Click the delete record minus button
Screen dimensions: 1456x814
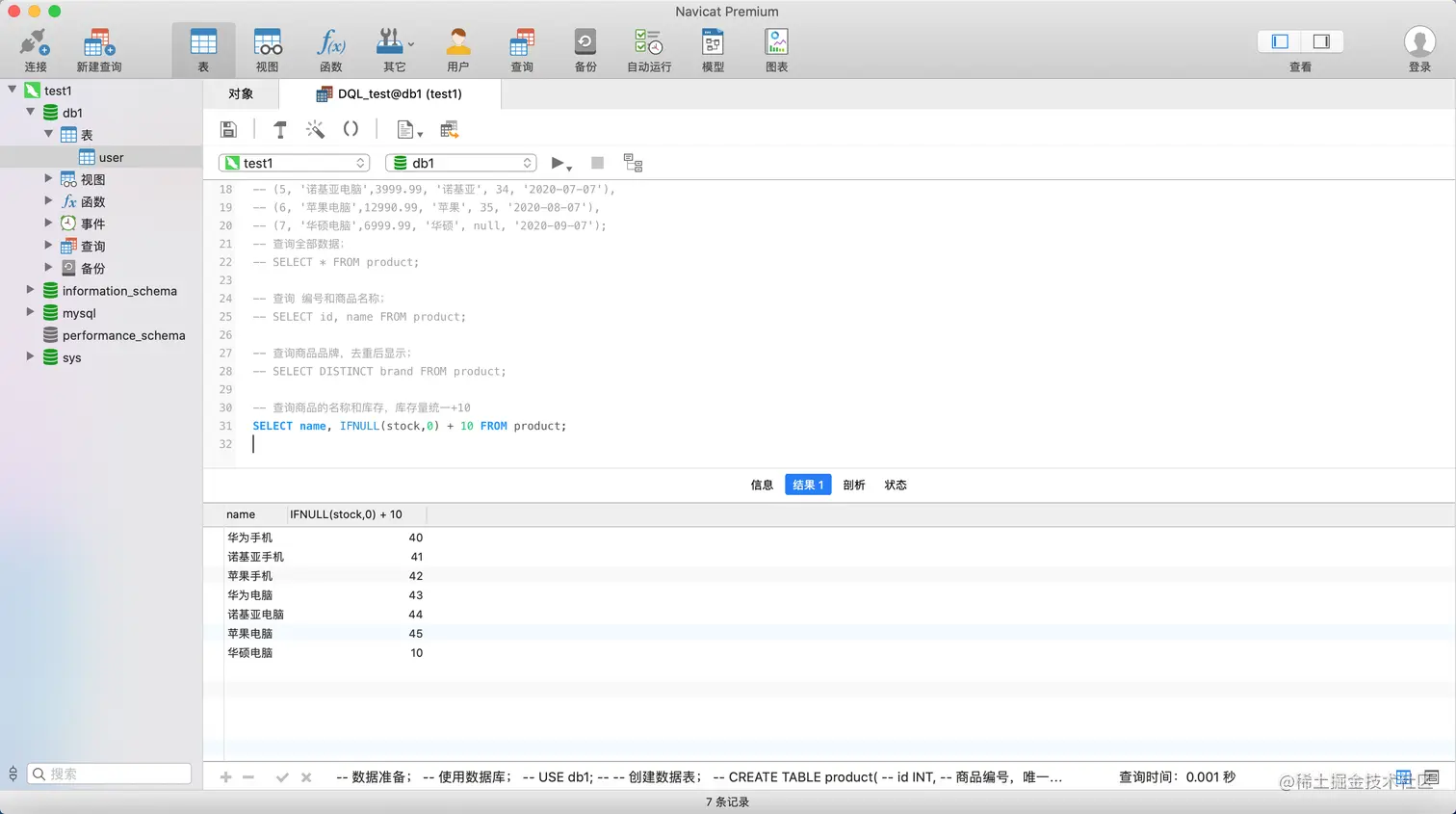(x=248, y=777)
